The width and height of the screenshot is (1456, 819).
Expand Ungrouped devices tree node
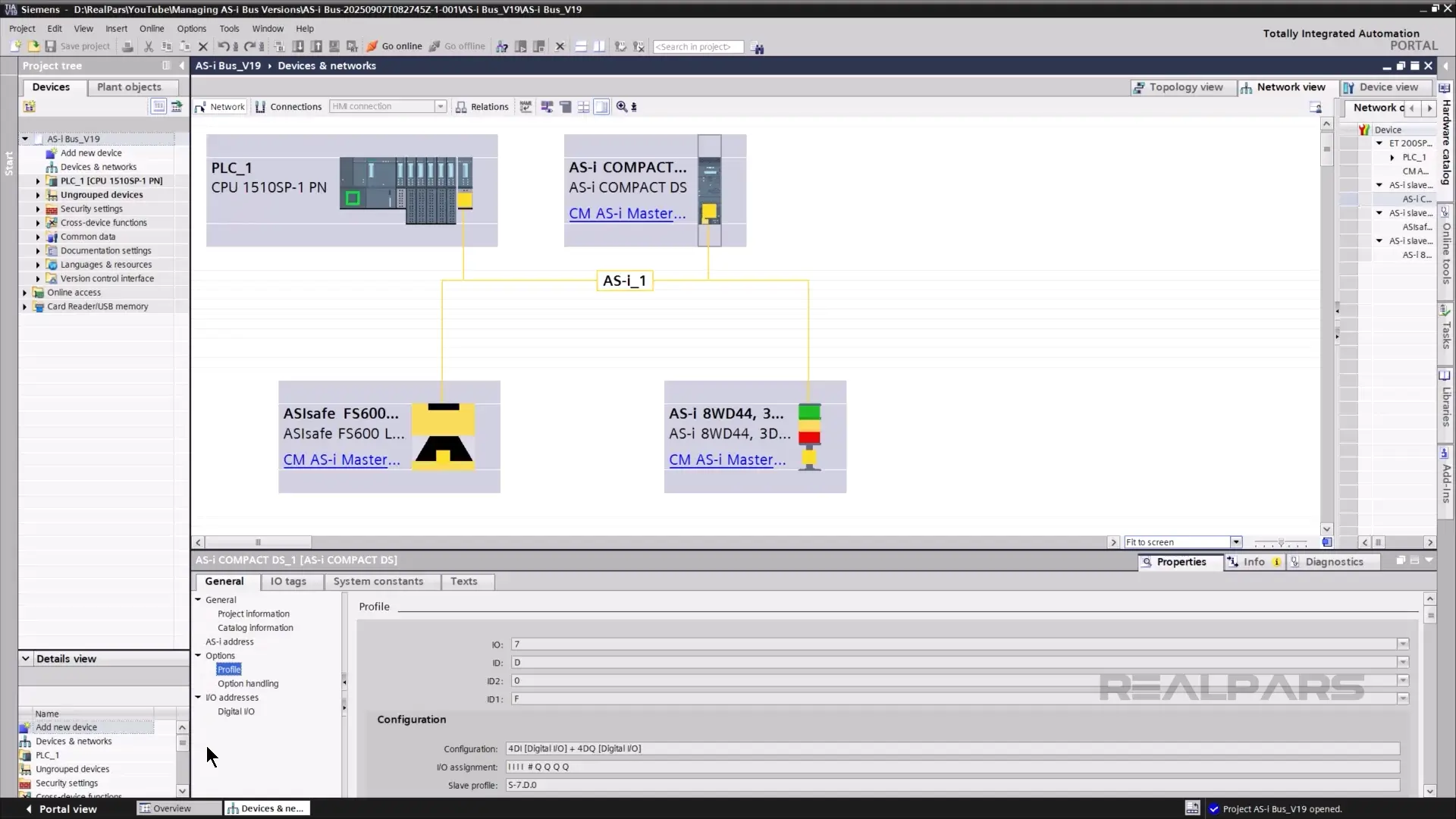click(x=38, y=195)
